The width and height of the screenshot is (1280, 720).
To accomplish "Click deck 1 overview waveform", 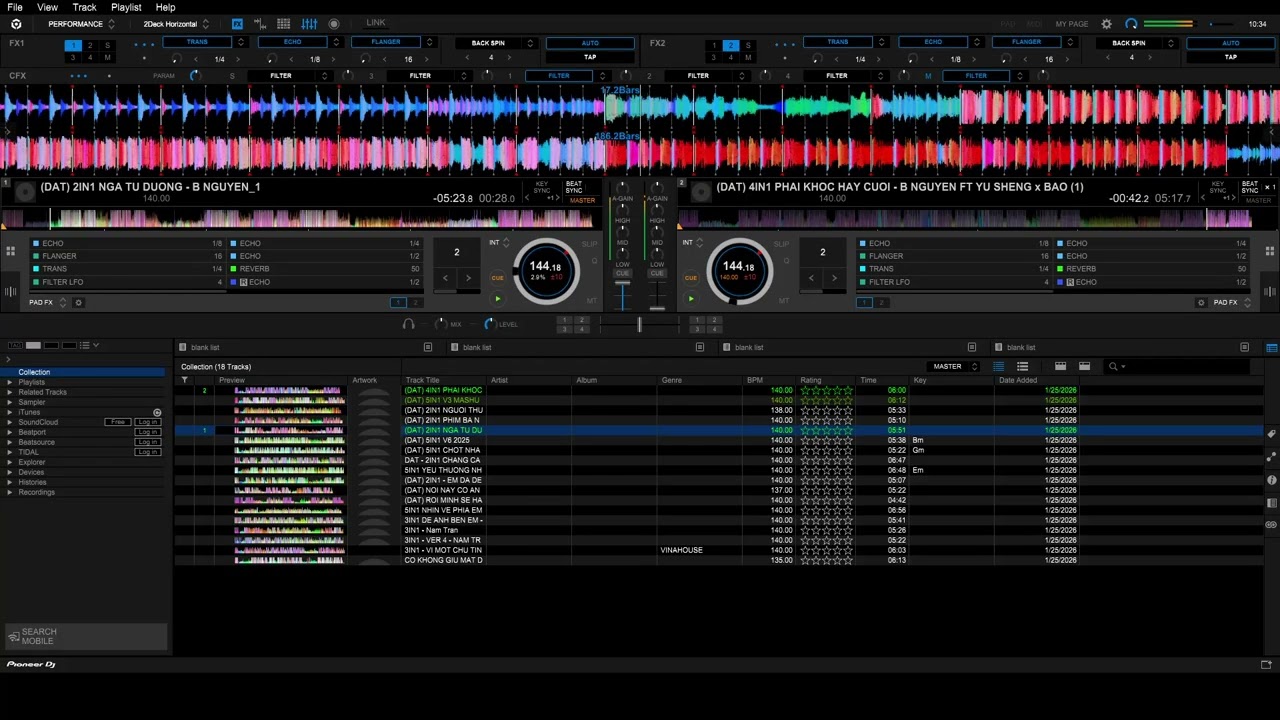I will point(300,218).
